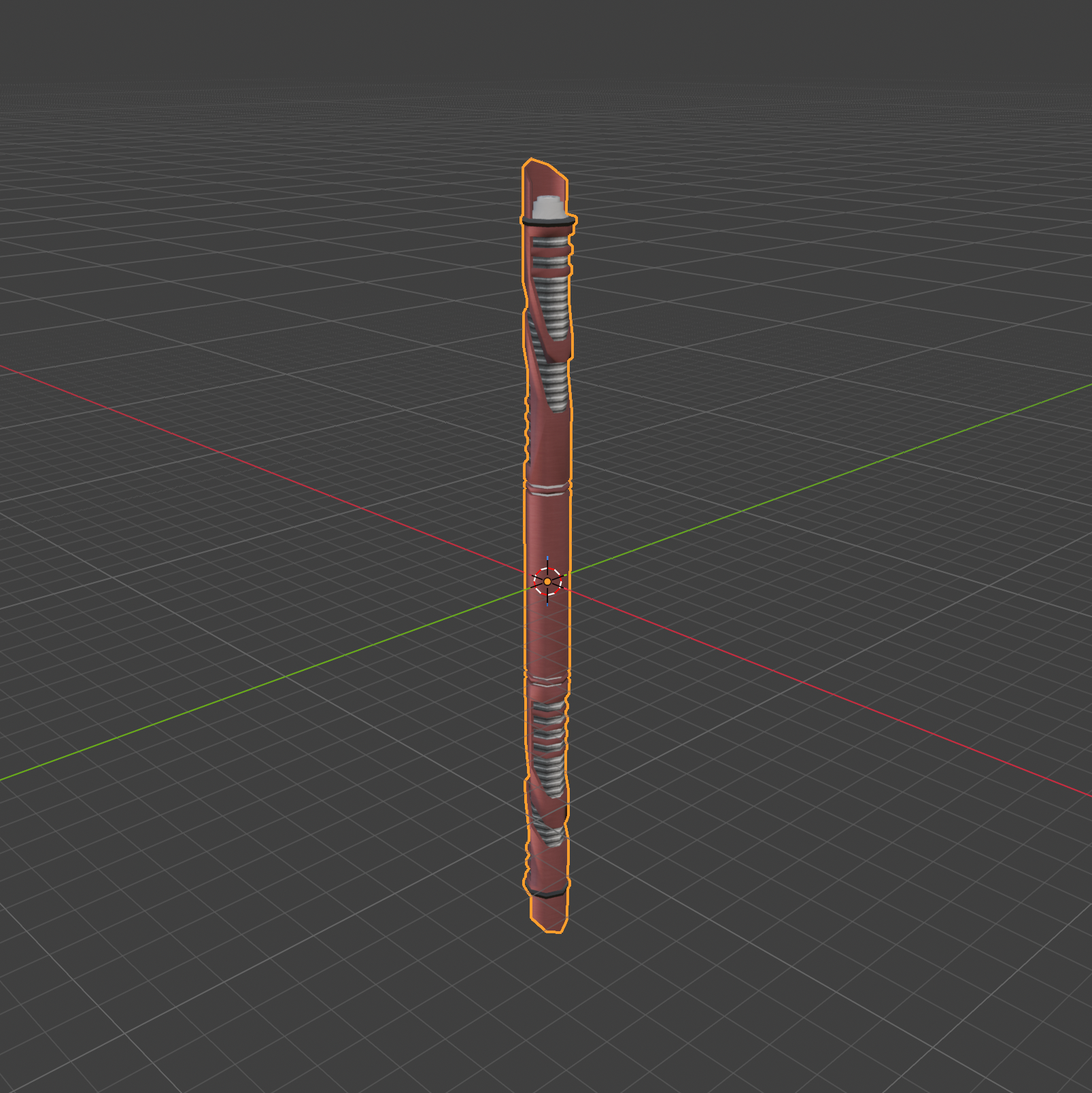Click the 3D cursor at the world origin
Screen dimensions: 1092x1093
[x=547, y=581]
